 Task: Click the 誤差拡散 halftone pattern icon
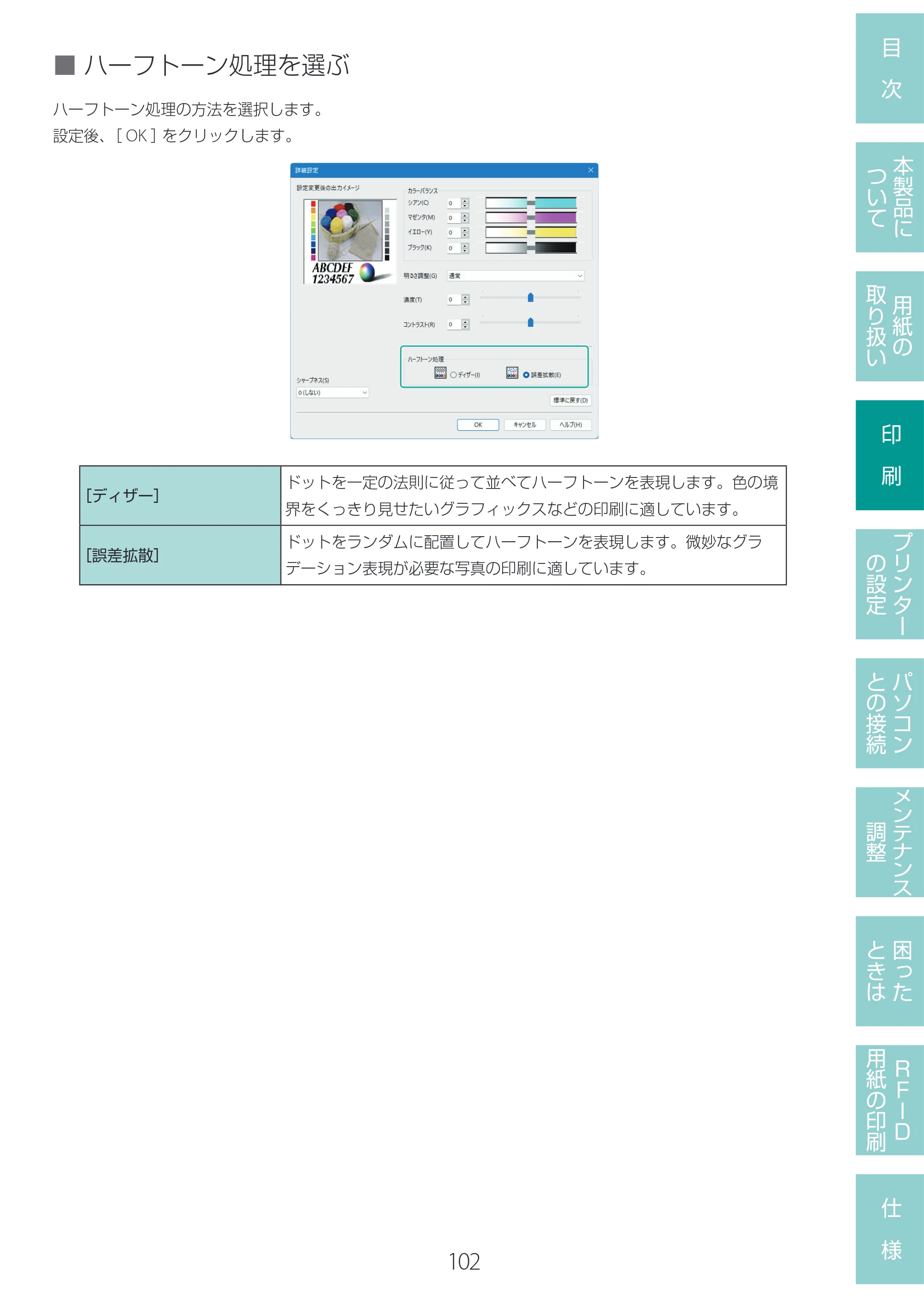tap(512, 373)
